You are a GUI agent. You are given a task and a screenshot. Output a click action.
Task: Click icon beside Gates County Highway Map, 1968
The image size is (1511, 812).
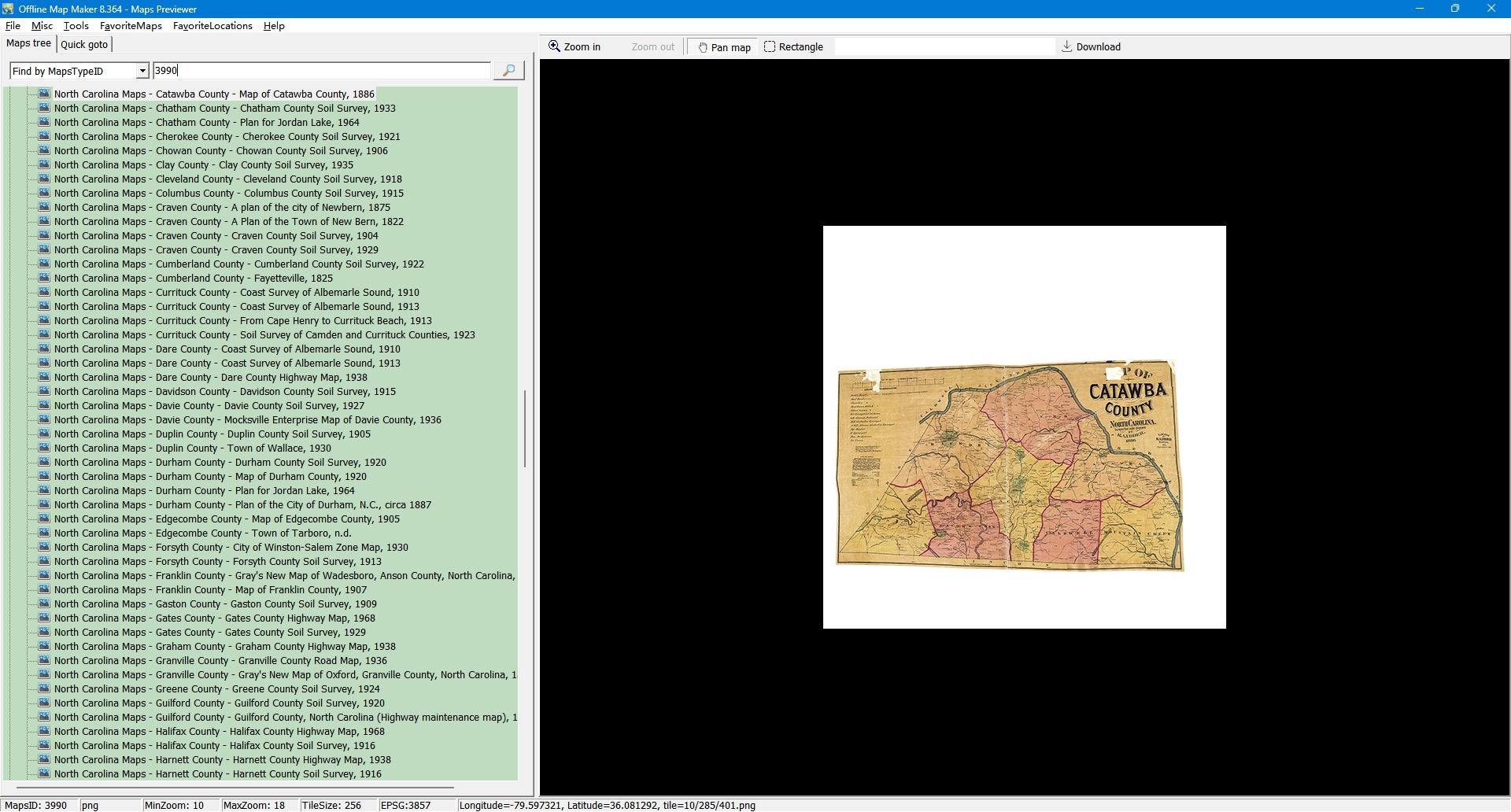44,618
